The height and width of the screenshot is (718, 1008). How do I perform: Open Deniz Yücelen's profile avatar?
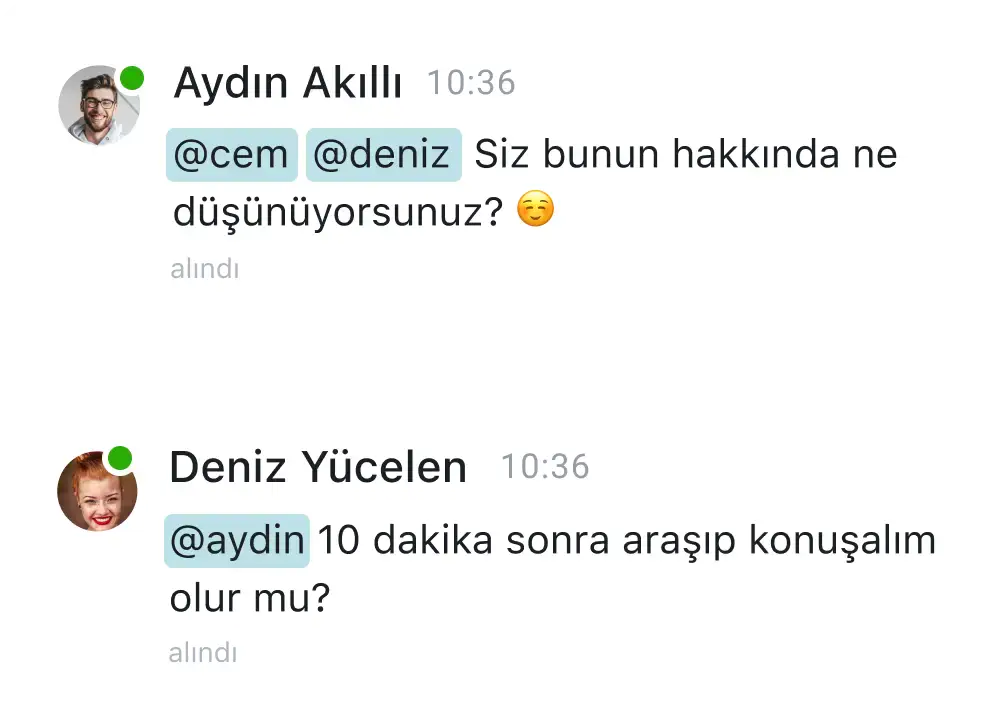[x=97, y=491]
